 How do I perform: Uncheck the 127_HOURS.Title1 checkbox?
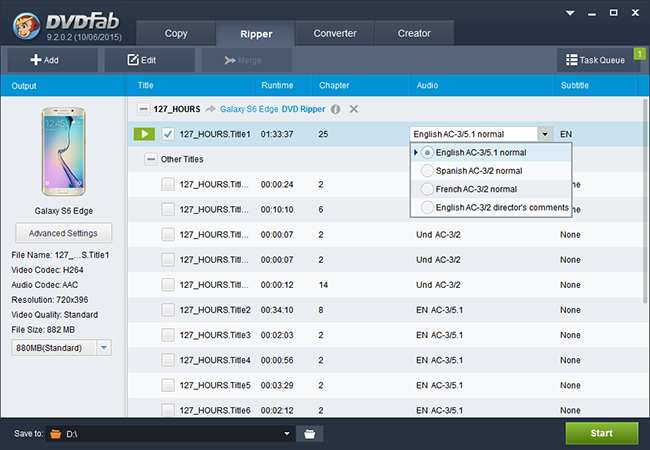point(168,134)
